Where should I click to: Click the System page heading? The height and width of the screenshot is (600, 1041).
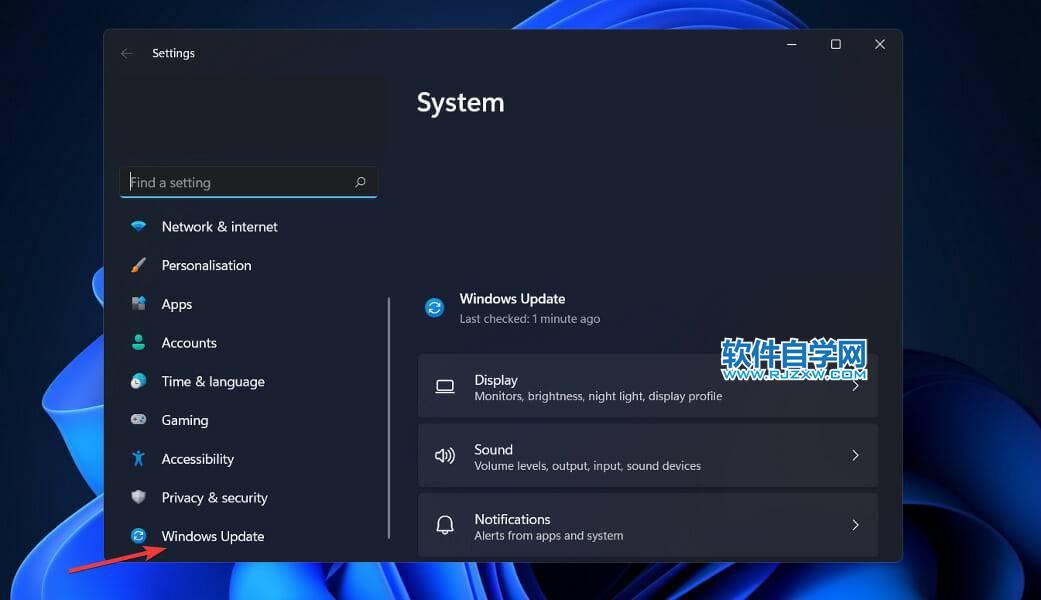(461, 103)
